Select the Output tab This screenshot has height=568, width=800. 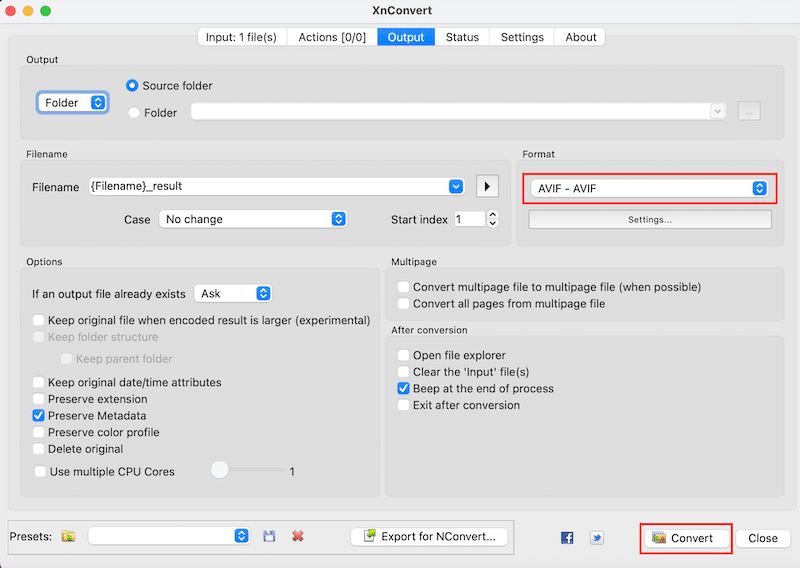point(406,37)
